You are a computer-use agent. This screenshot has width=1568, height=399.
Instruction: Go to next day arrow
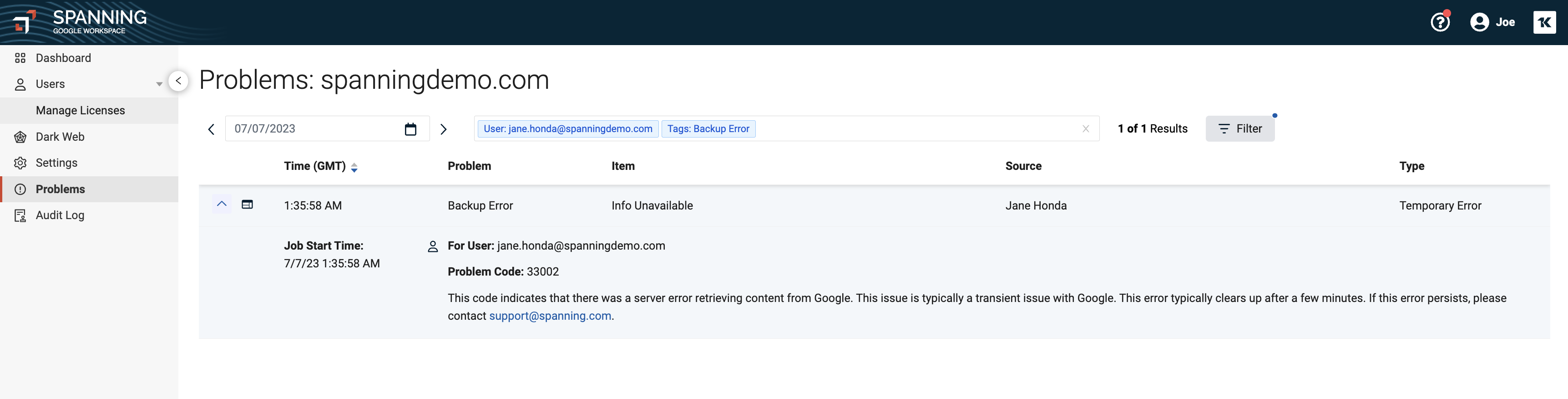coord(443,129)
